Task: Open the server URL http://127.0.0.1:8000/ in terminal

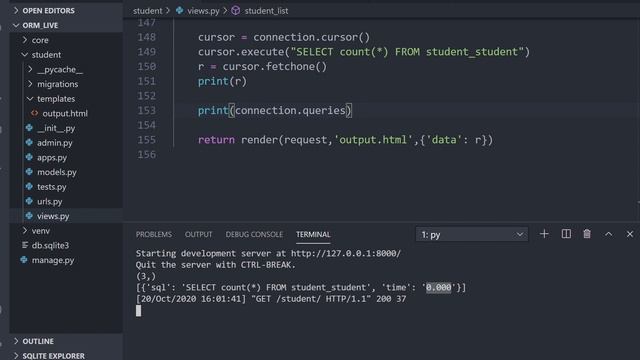Action: click(x=346, y=253)
